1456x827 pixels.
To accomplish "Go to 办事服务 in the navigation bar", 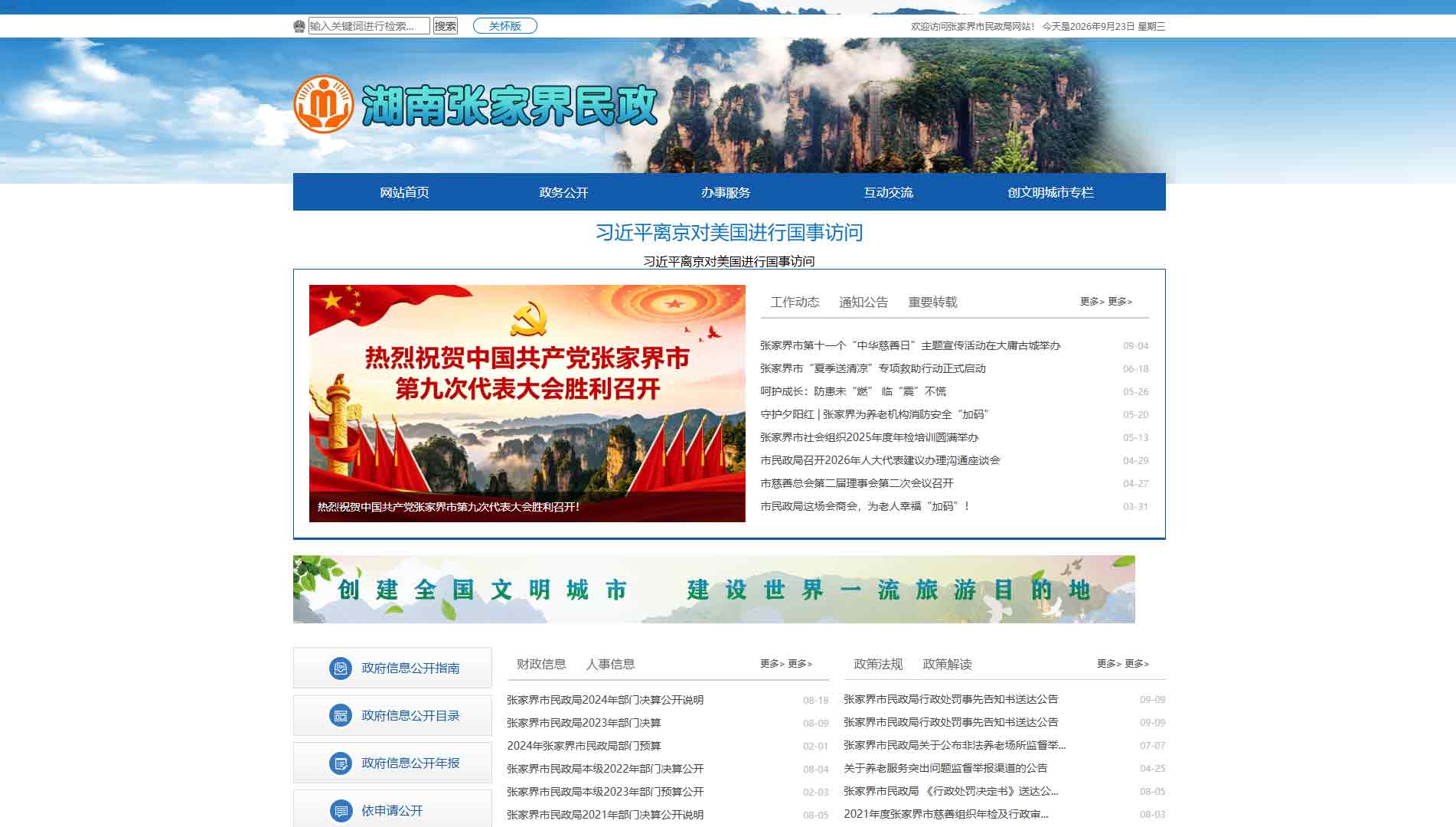I will (726, 192).
